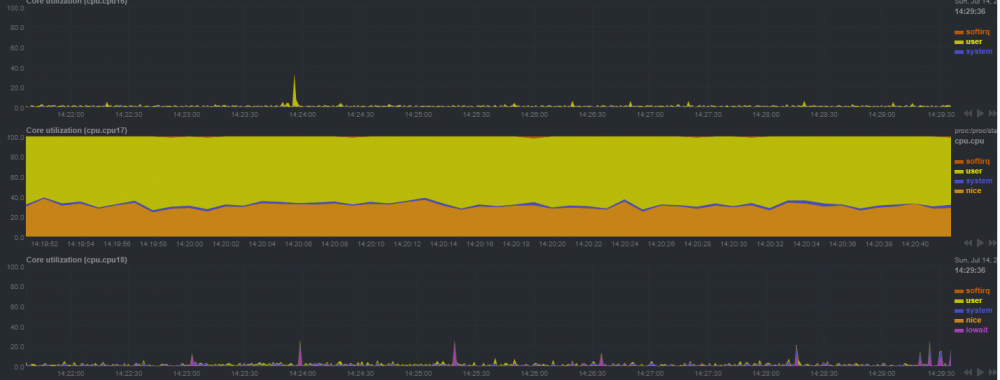Rewind the cpu17 chart with double-left arrows
Image resolution: width=1000 pixels, height=380 pixels.
(967, 243)
